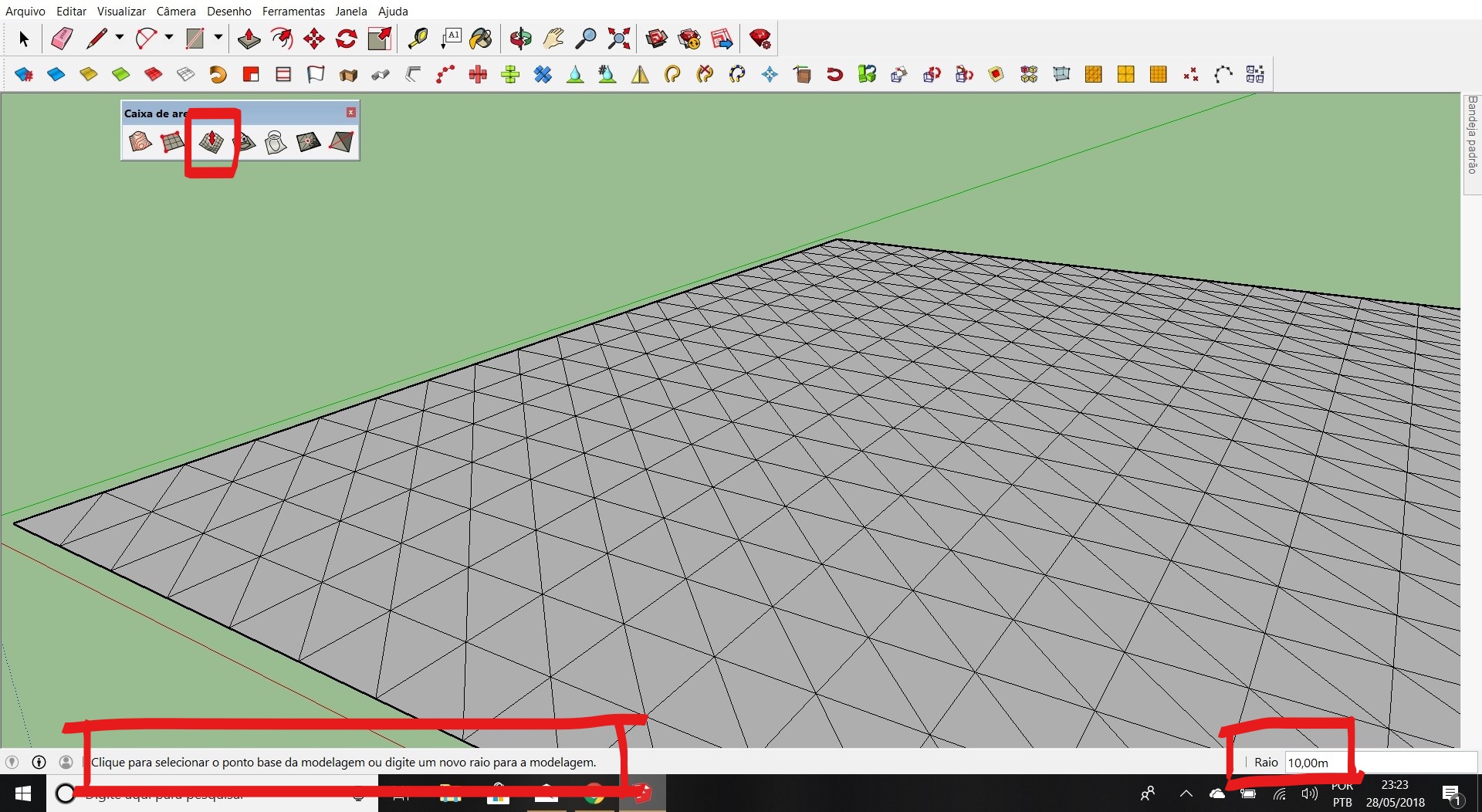Screen dimensions: 1482x812
Task: Click the white flag plugin icon
Action: (x=316, y=74)
